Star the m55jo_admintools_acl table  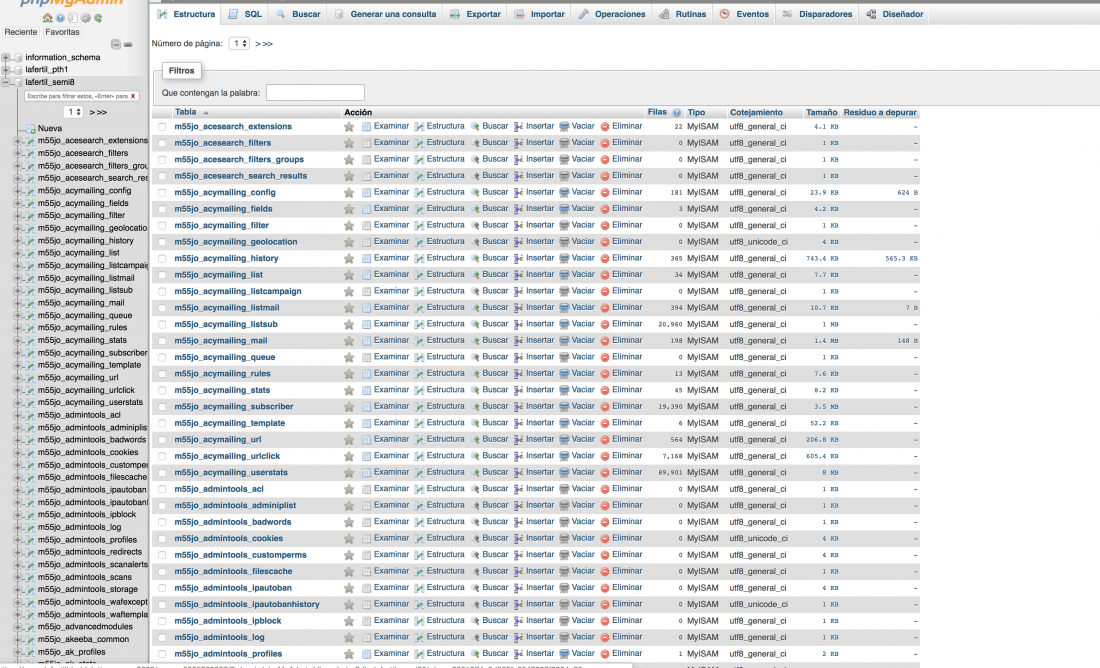coord(349,489)
